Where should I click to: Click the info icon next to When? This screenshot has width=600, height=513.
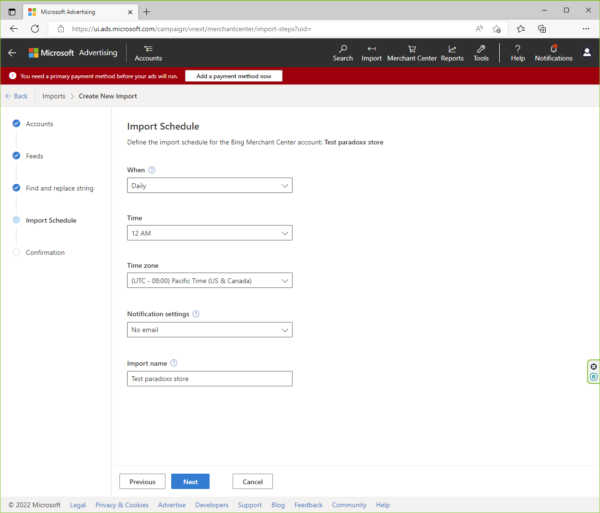click(x=152, y=170)
